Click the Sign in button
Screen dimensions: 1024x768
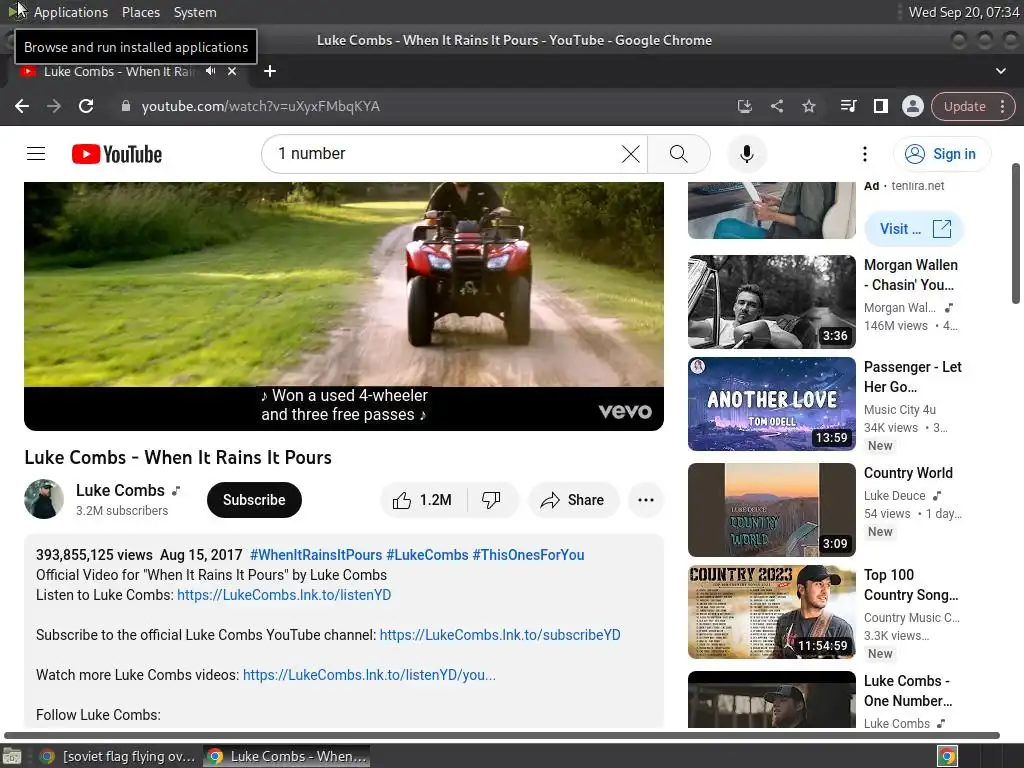[941, 154]
